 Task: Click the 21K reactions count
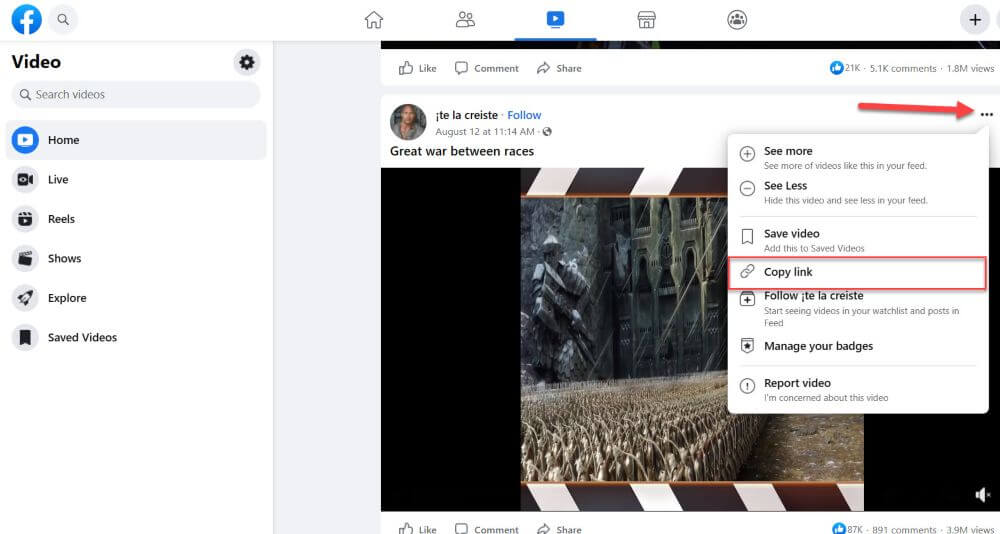846,68
